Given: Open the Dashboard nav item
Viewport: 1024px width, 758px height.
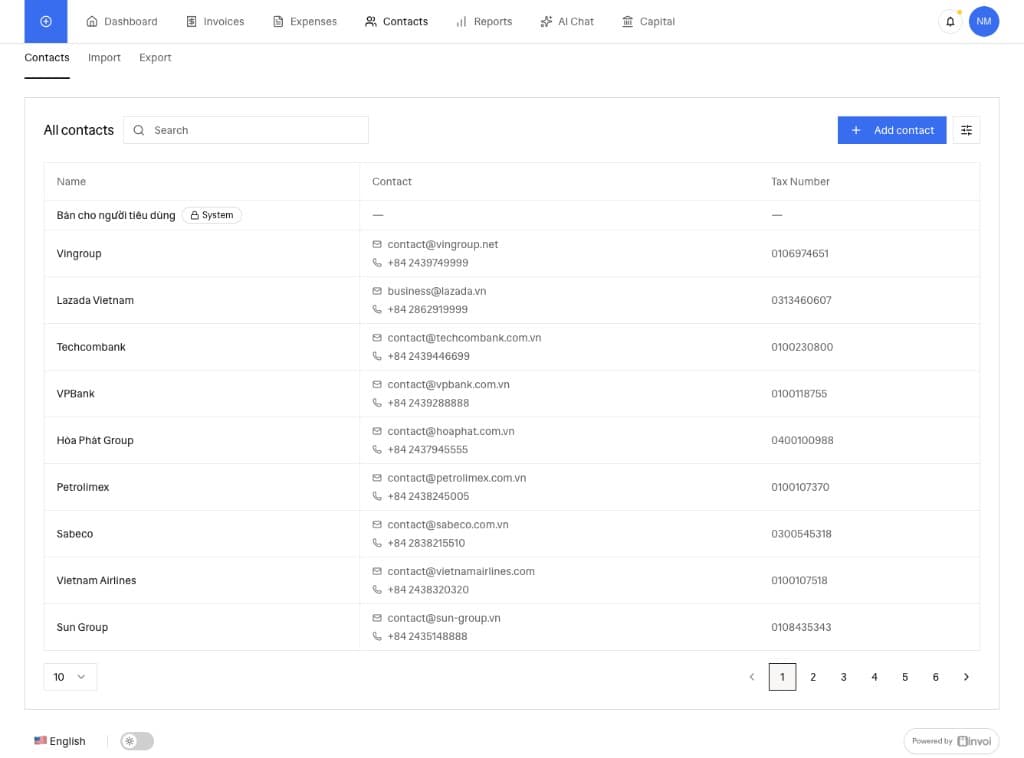Looking at the screenshot, I should 122,22.
